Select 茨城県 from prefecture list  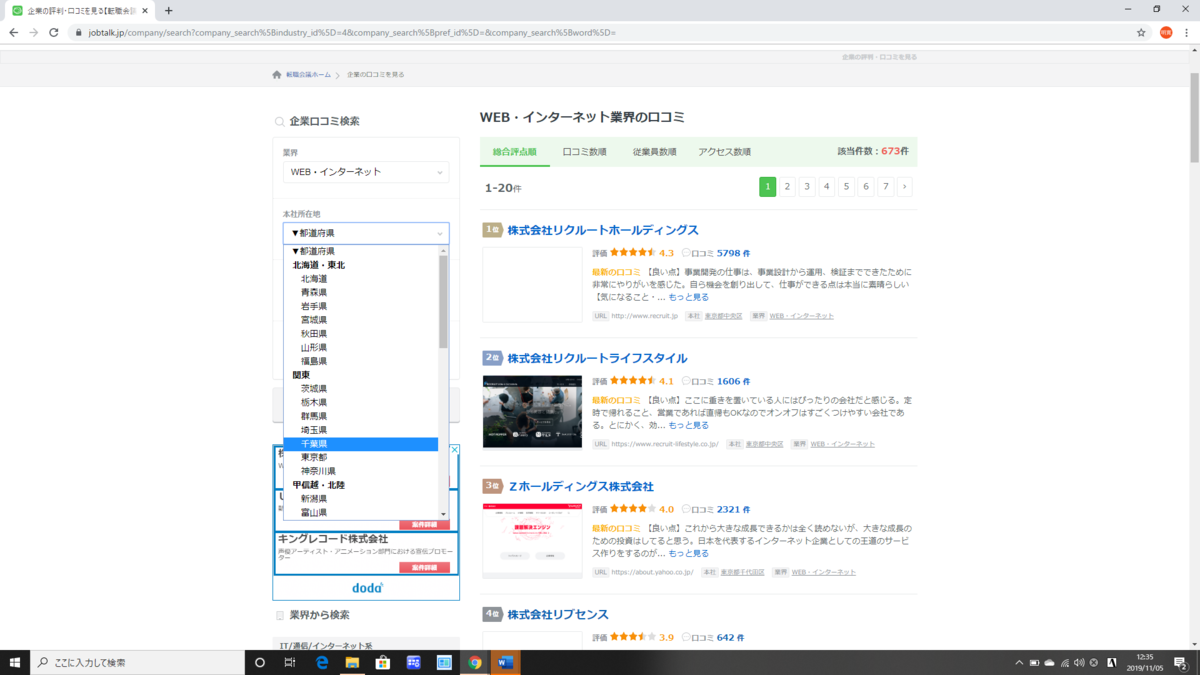coord(314,388)
